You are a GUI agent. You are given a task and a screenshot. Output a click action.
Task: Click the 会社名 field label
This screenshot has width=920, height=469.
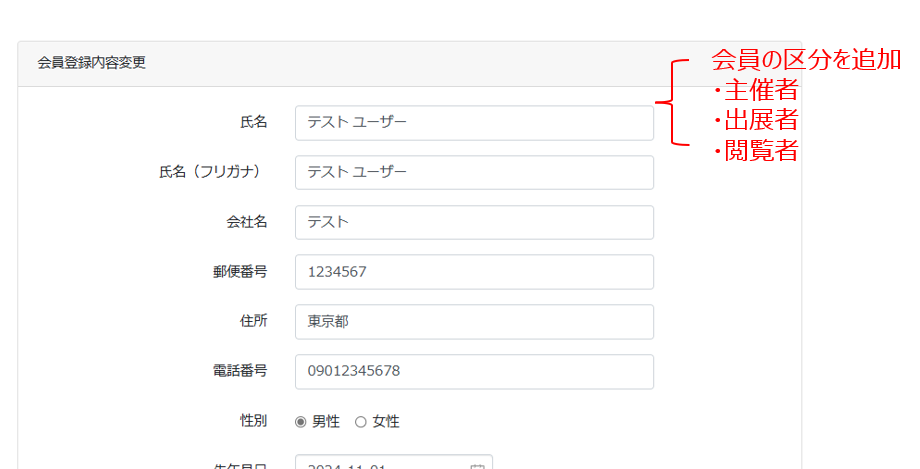pyautogui.click(x=246, y=222)
